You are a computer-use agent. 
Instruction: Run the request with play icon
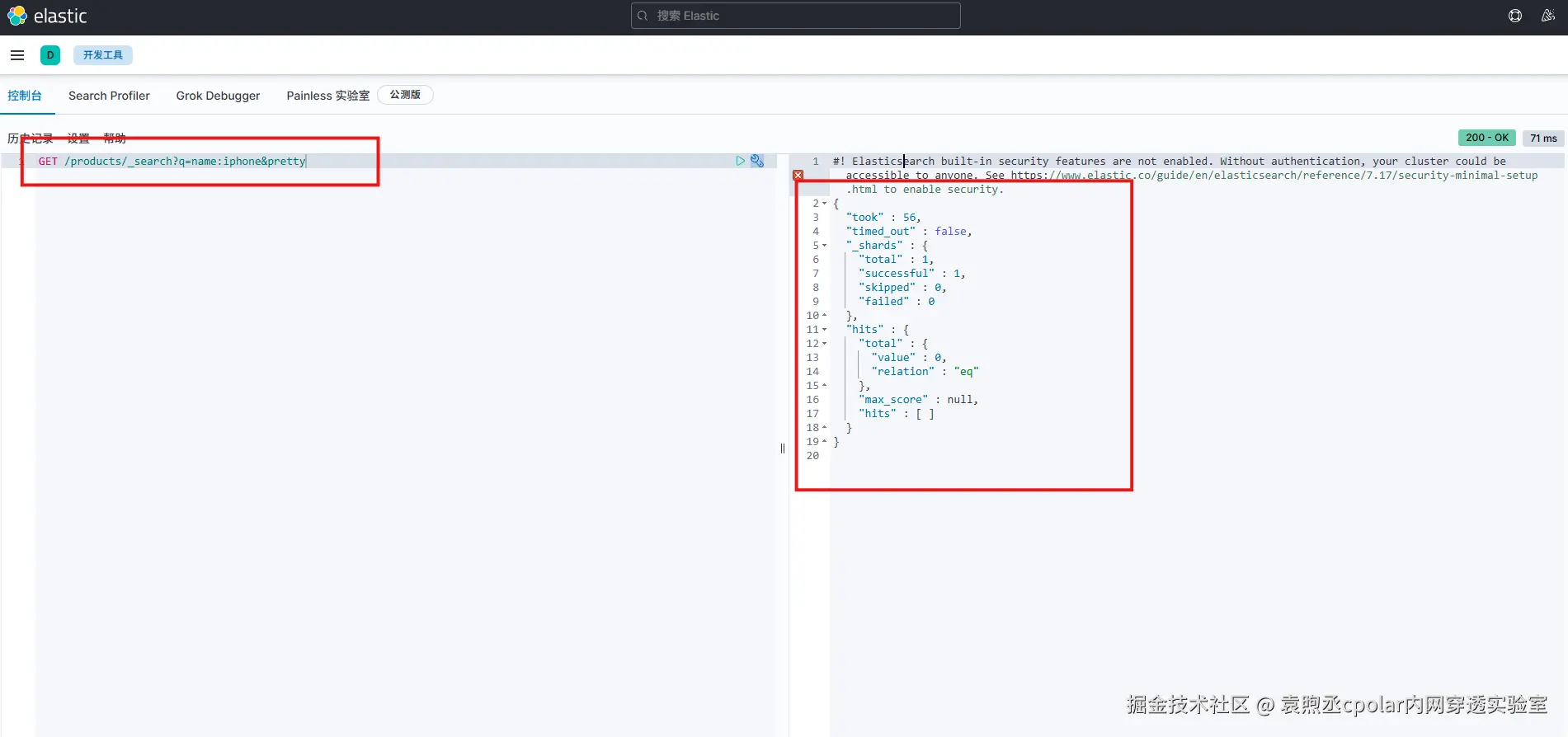pos(740,161)
